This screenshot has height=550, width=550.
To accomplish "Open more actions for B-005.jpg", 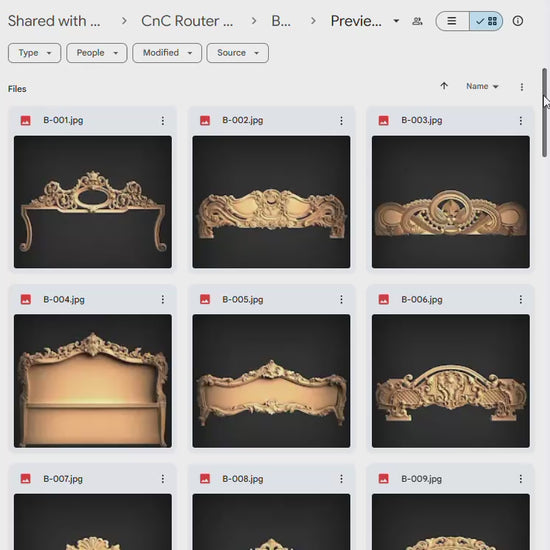I will coord(341,299).
